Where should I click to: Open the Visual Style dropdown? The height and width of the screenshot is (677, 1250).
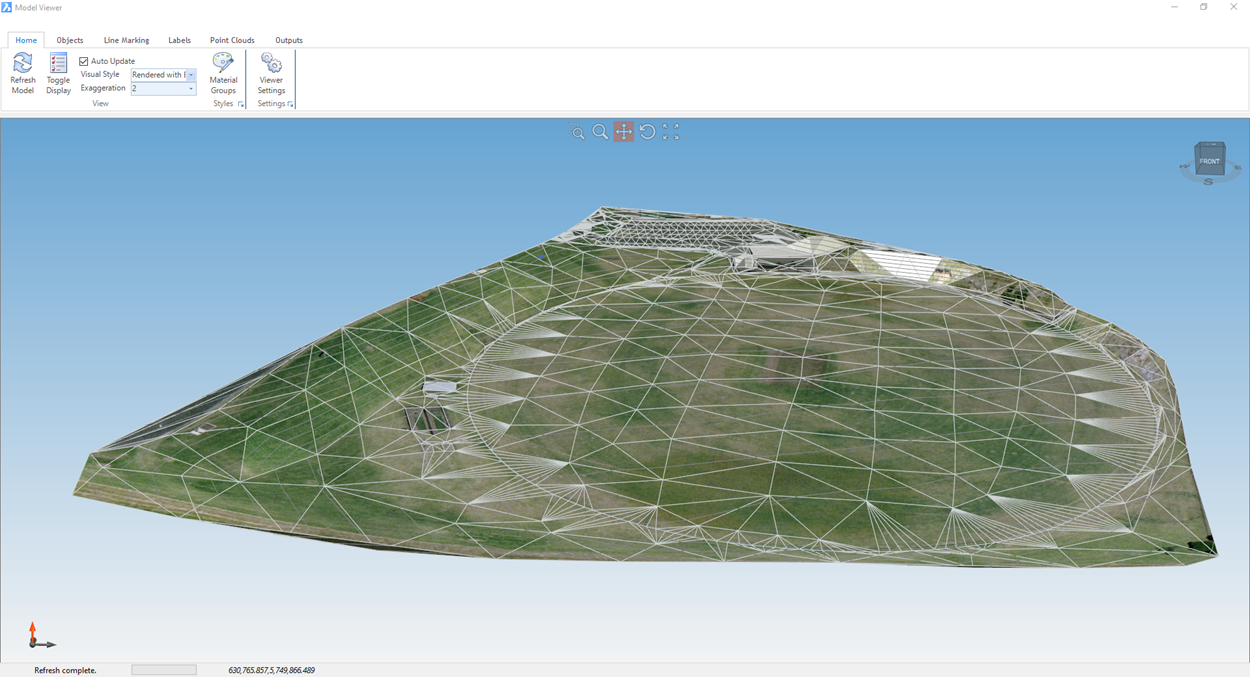tap(191, 75)
